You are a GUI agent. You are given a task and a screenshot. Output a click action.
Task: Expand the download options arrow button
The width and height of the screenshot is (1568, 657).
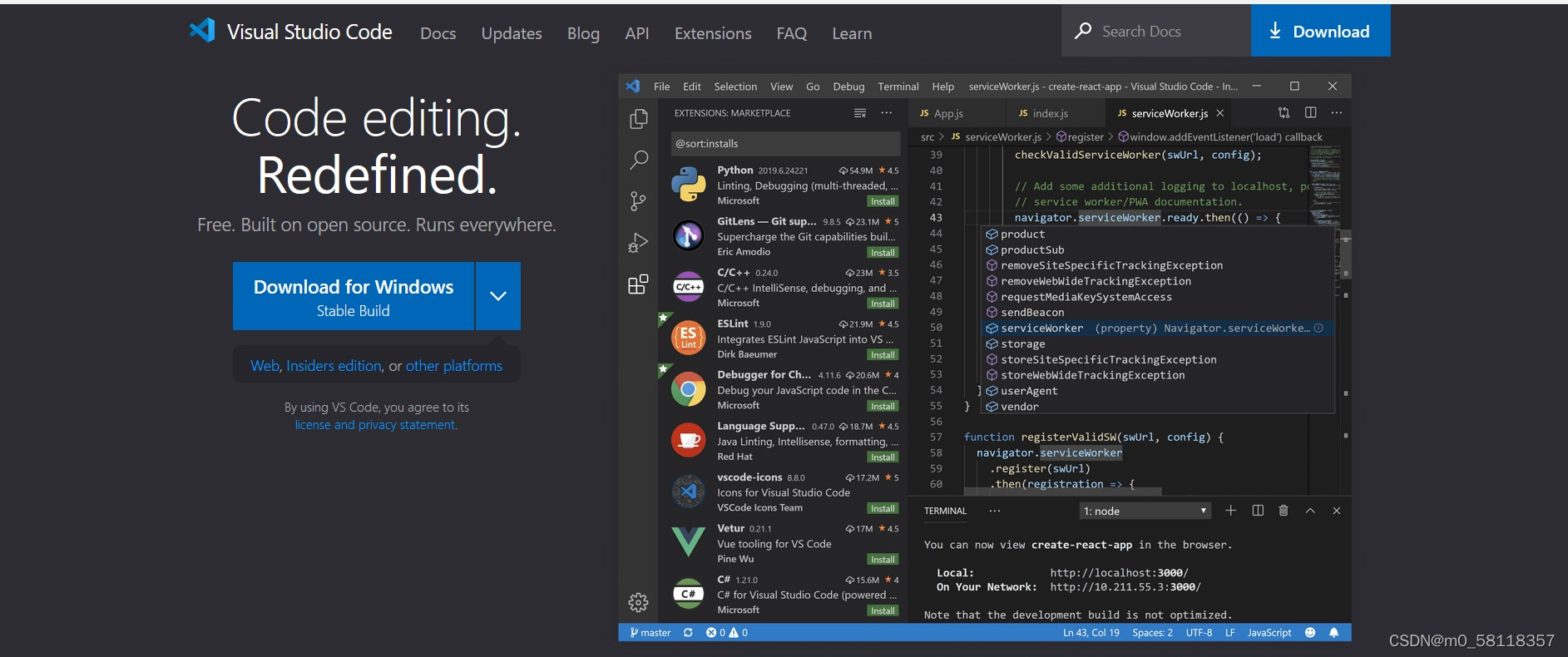pos(498,296)
